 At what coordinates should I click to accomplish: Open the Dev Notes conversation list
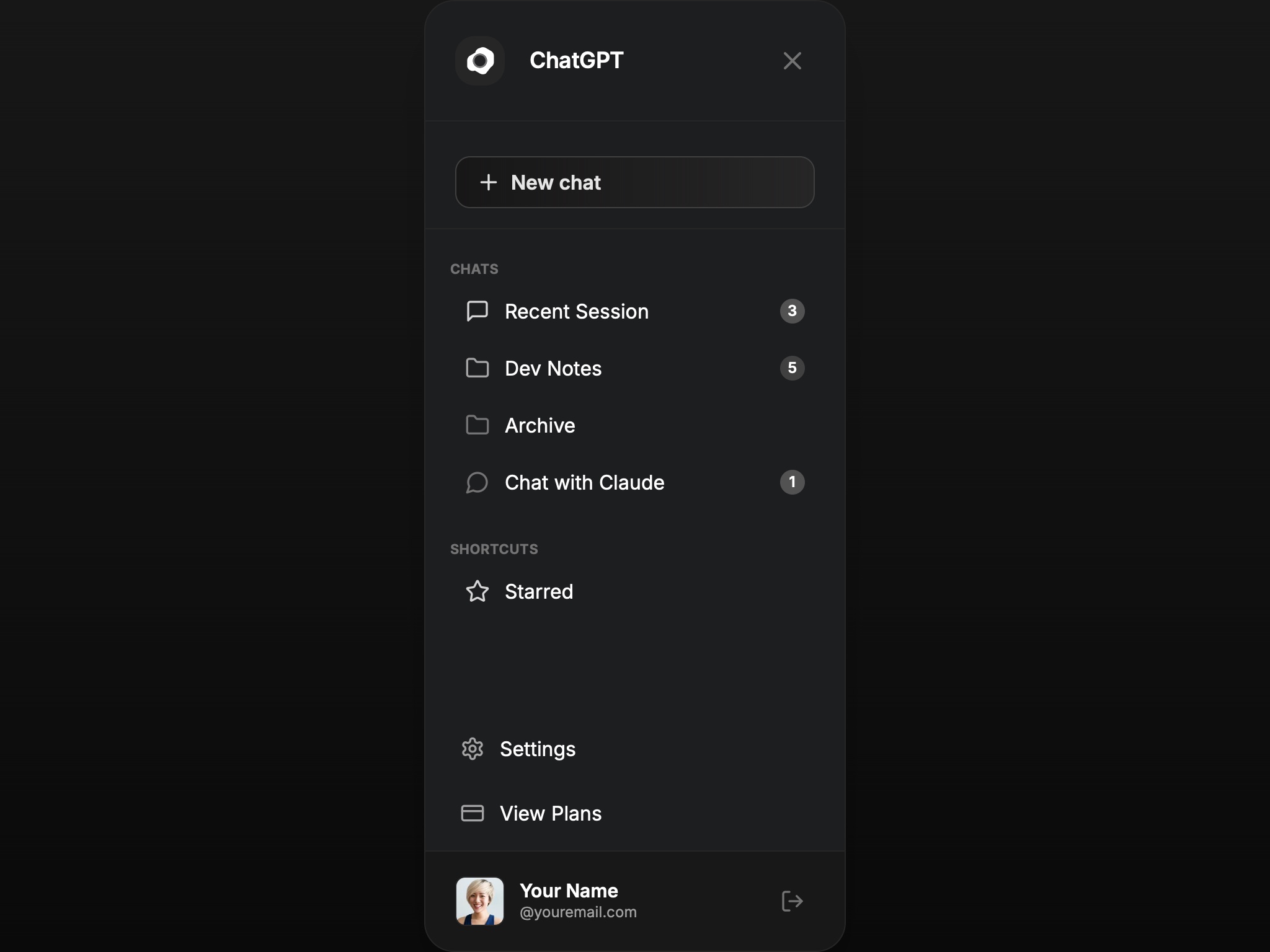pos(553,368)
